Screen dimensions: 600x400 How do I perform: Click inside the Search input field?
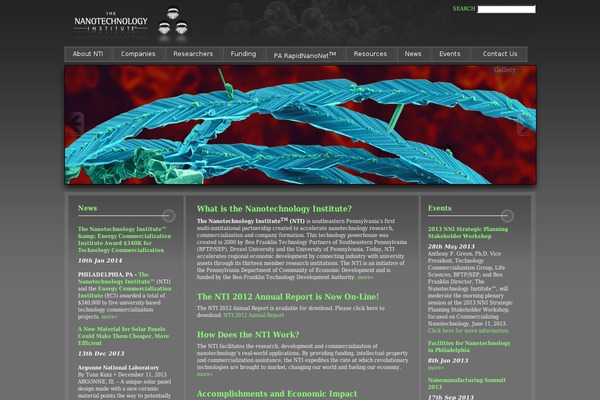click(507, 9)
